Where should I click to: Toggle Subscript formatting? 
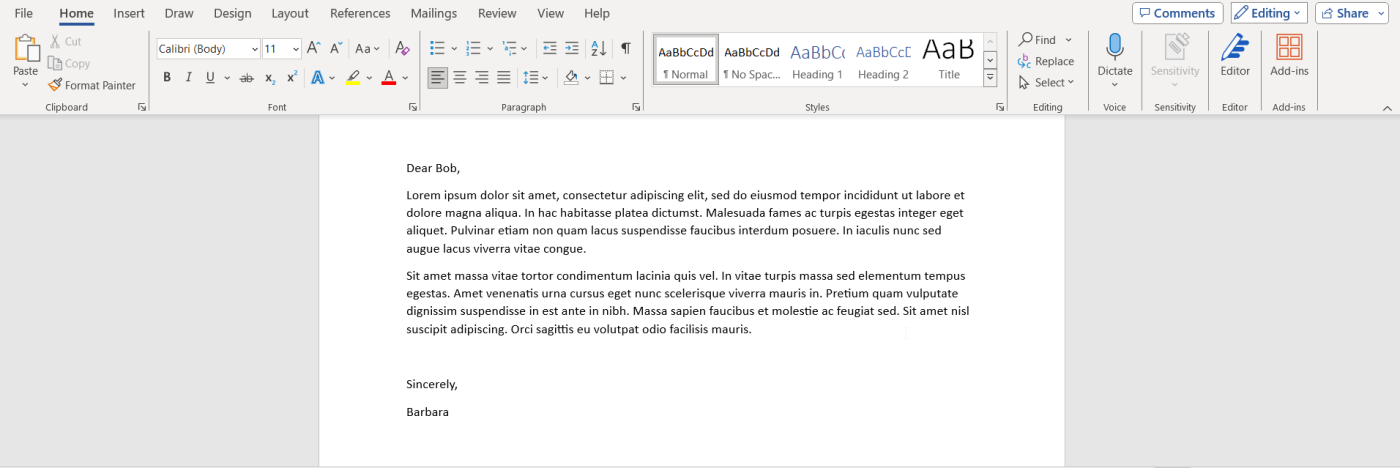point(270,77)
